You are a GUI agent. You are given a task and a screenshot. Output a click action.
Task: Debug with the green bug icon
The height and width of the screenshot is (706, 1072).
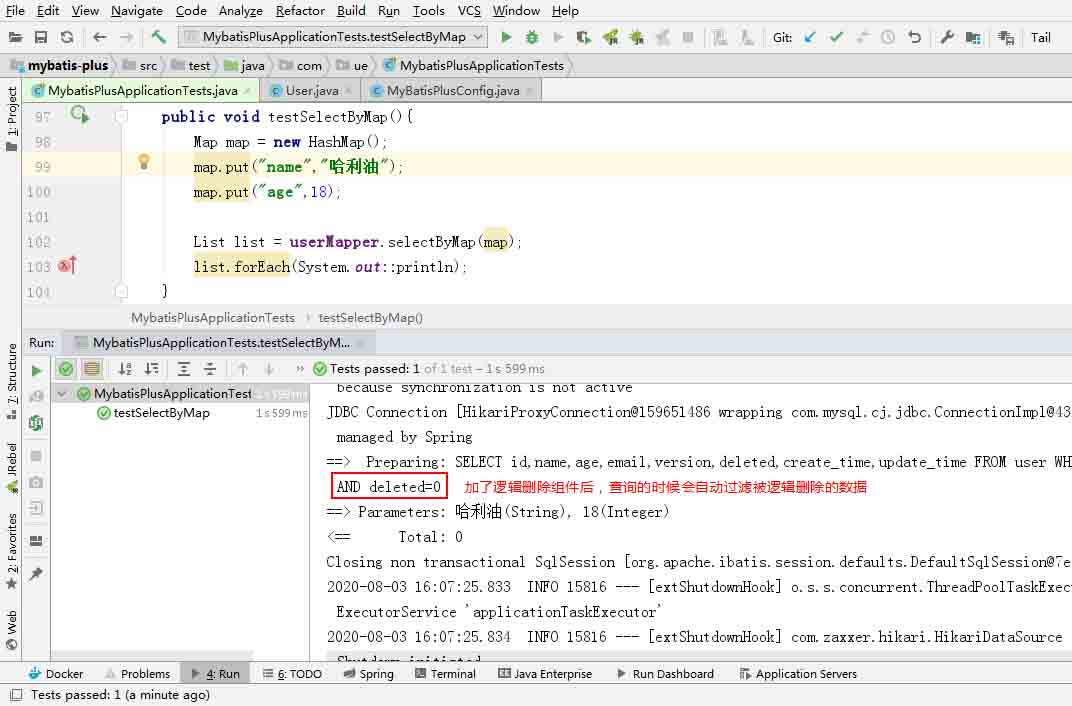point(532,37)
